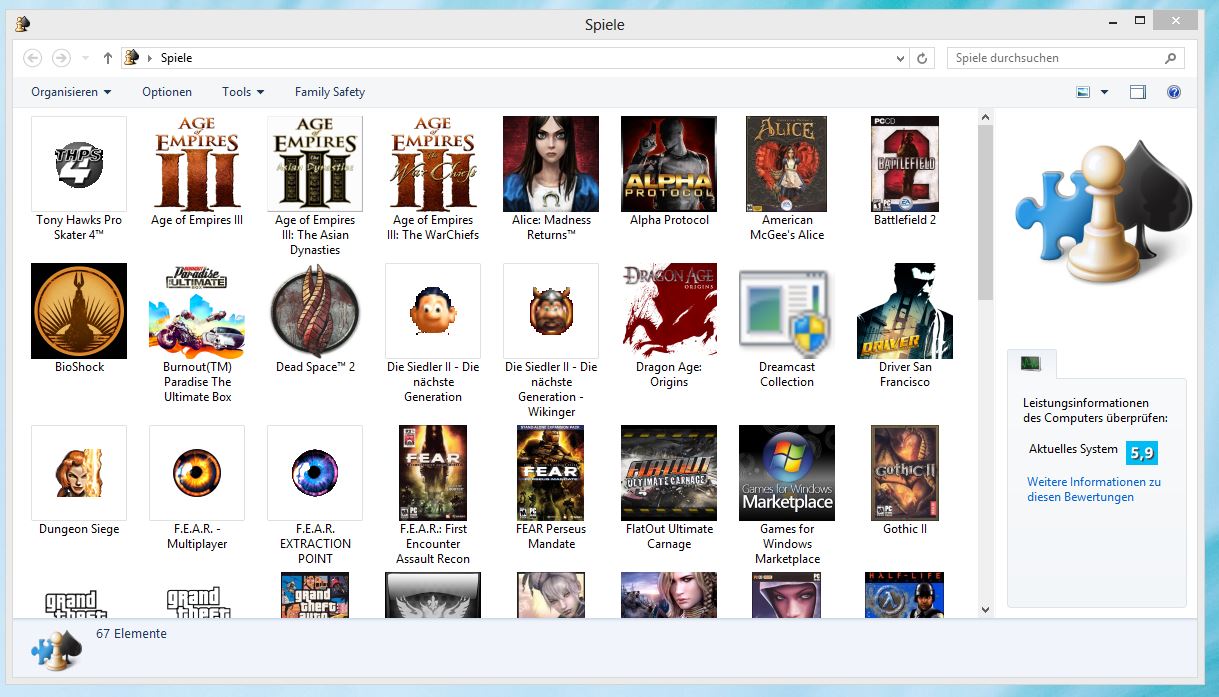
Task: Open more view options dropdown arrow
Action: click(x=1104, y=92)
